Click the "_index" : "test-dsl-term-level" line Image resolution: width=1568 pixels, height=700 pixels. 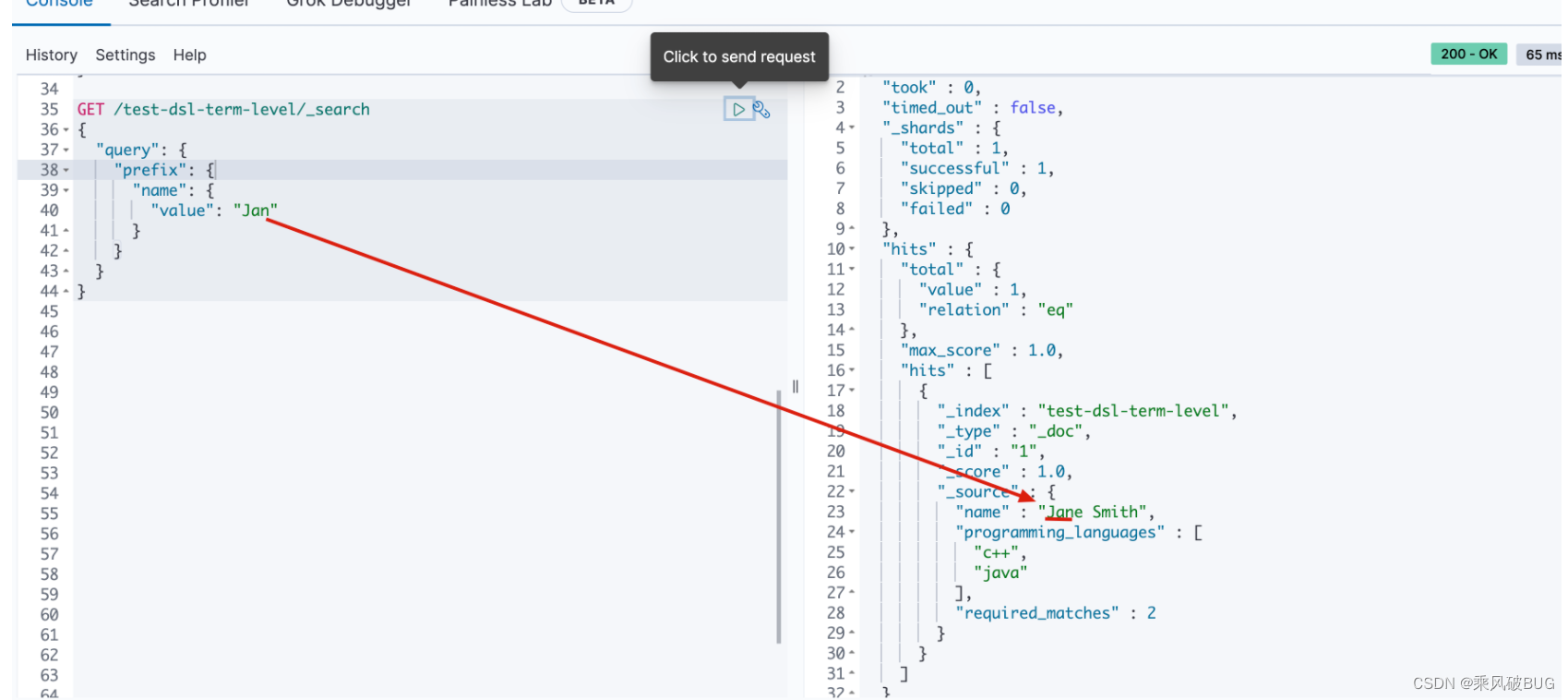[x=1087, y=411]
